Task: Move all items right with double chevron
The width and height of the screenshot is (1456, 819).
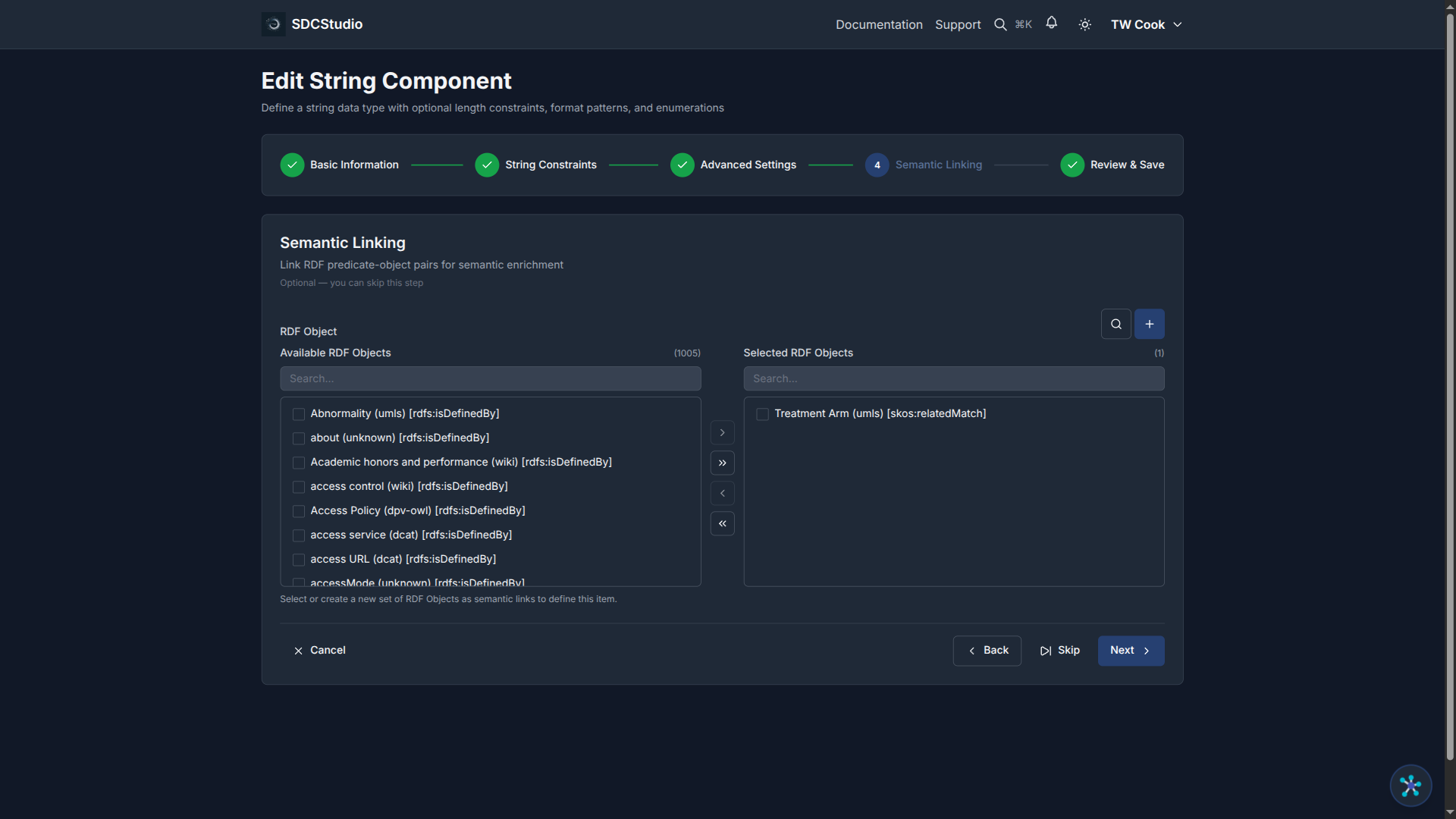Action: click(722, 463)
